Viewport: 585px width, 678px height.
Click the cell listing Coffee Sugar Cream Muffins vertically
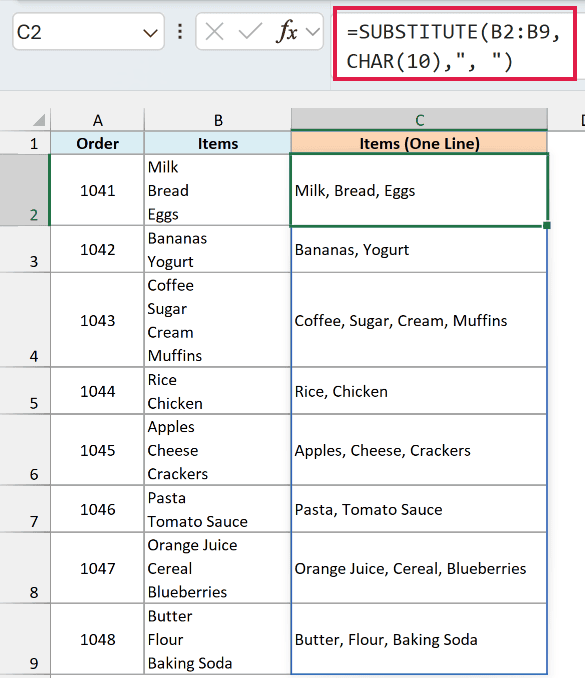[218, 320]
